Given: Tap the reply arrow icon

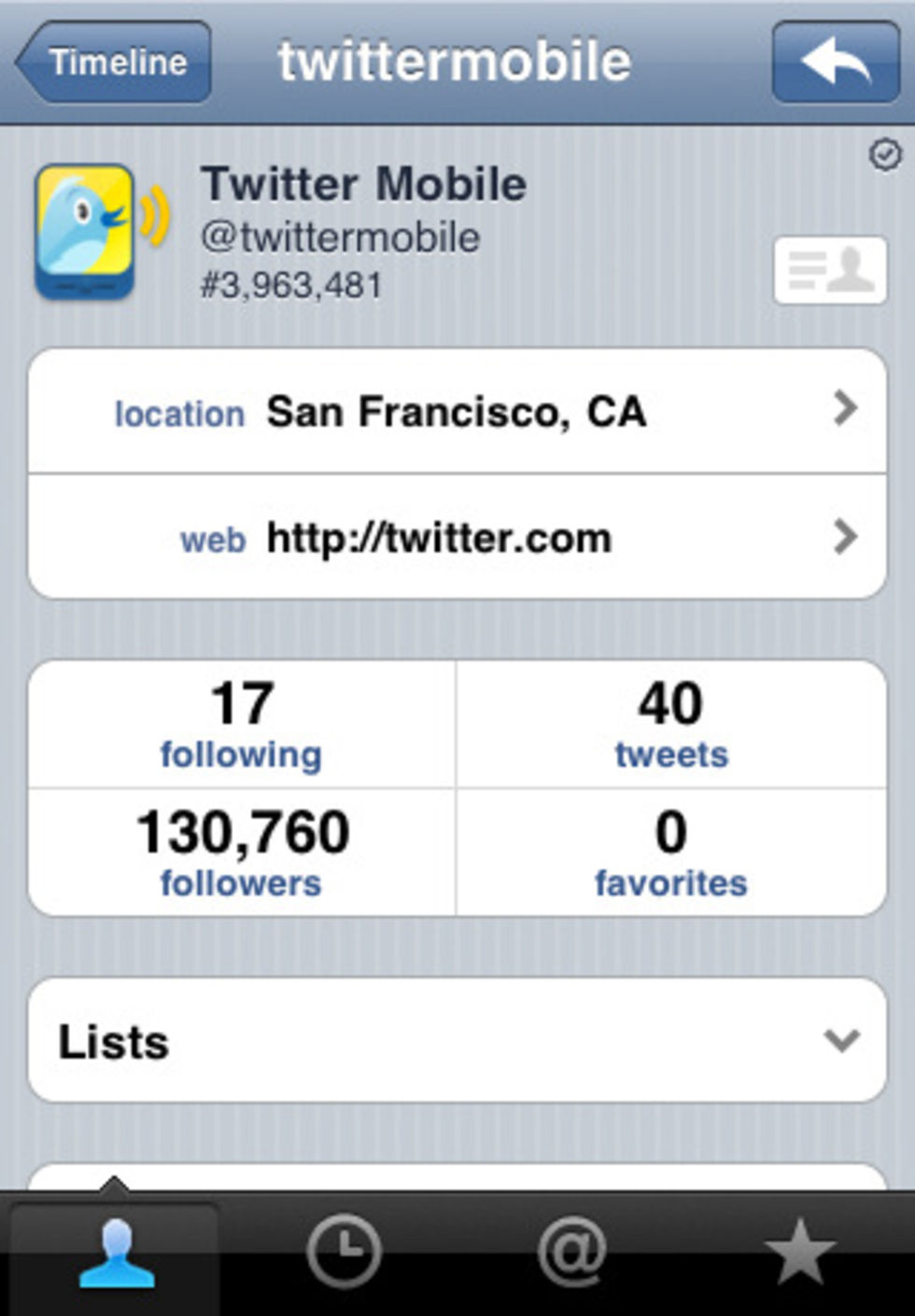Looking at the screenshot, I should tap(835, 62).
